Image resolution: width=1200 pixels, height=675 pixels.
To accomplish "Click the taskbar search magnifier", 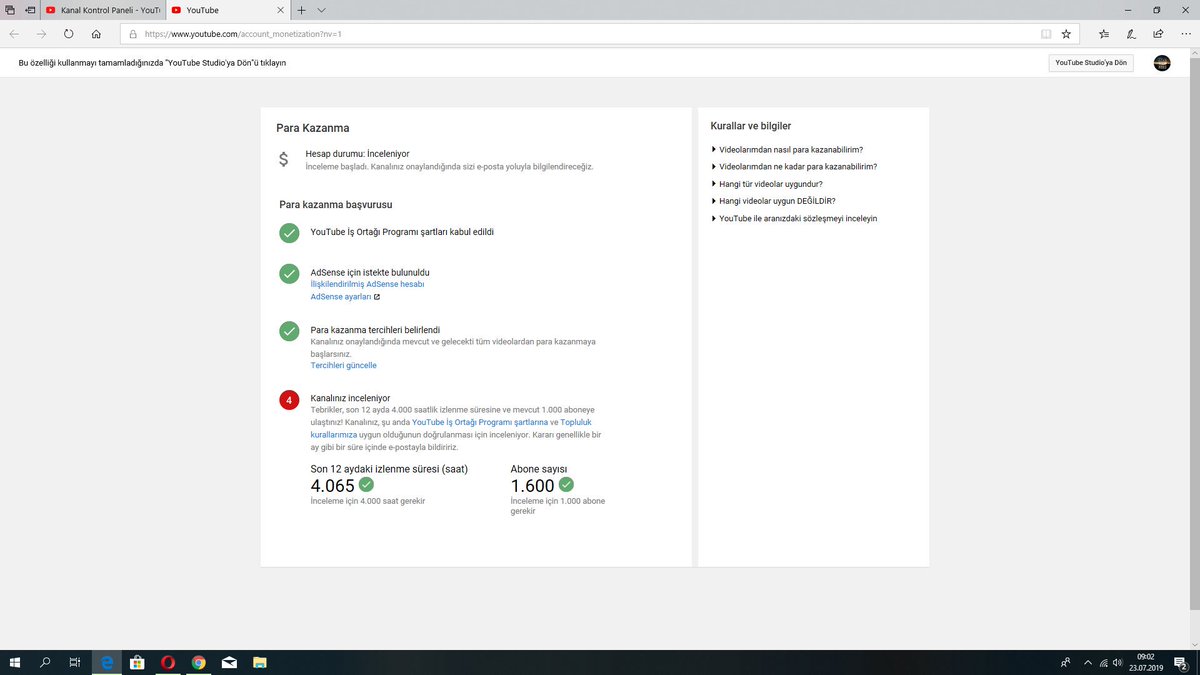I will coord(45,662).
